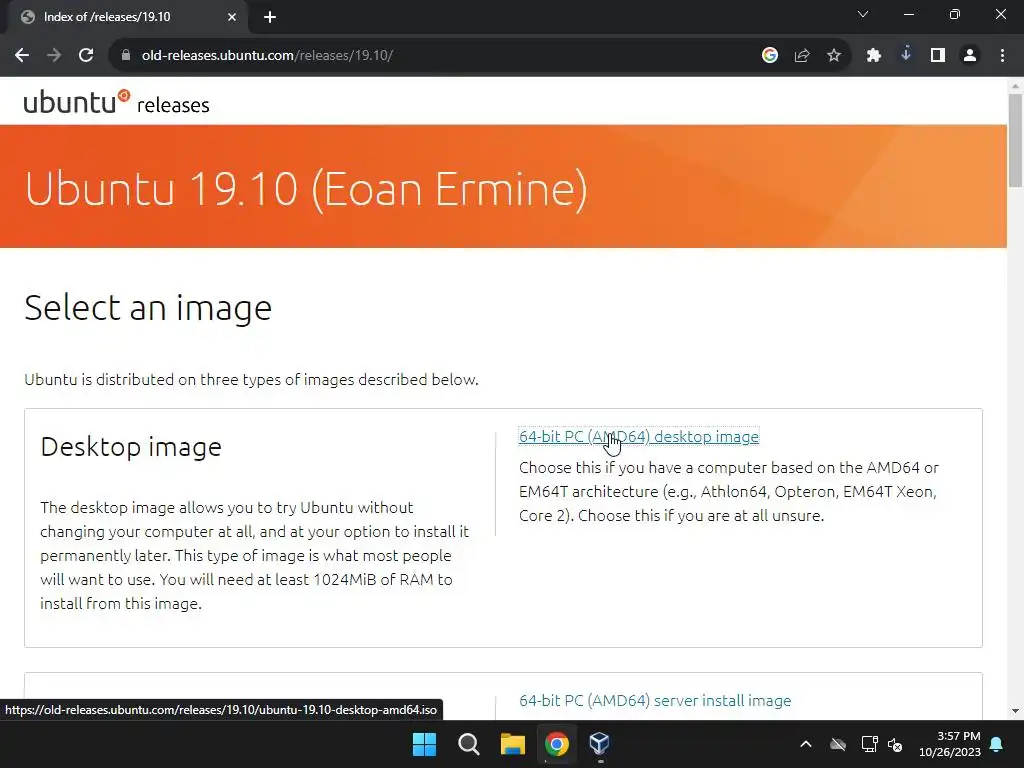Image resolution: width=1024 pixels, height=768 pixels.
Task: Open VirtualBox from the taskbar
Action: click(x=600, y=744)
